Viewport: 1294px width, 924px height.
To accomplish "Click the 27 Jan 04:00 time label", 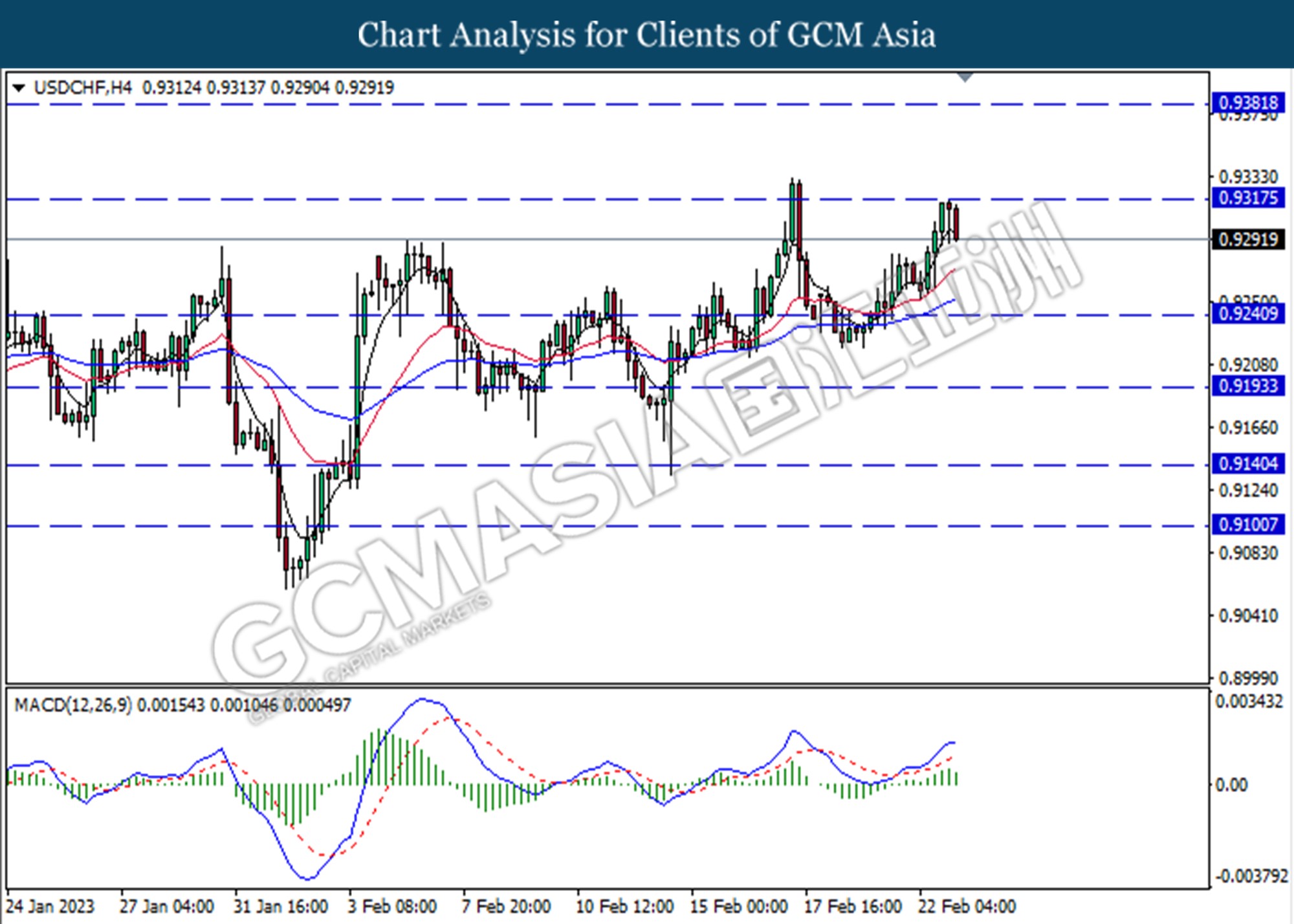I will 166,906.
